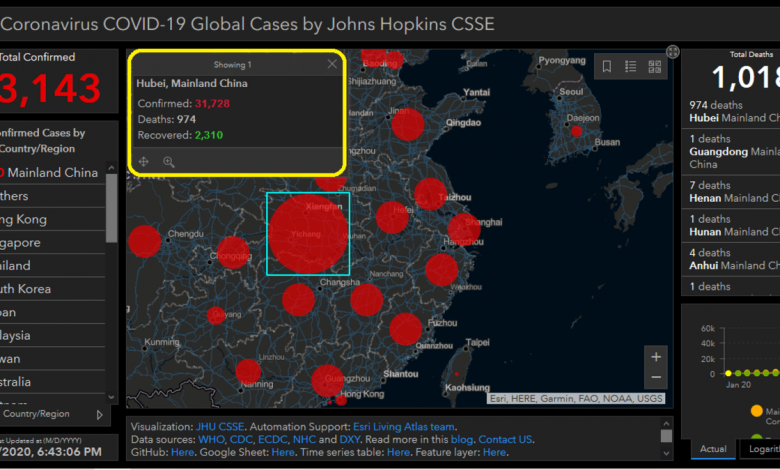Click the red circle near Fuzhou
This screenshot has height=470, width=780.
(406, 329)
